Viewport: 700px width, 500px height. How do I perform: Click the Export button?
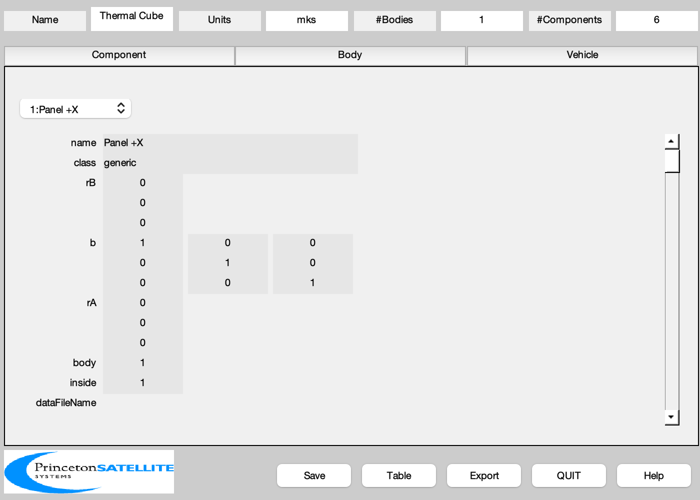click(484, 475)
